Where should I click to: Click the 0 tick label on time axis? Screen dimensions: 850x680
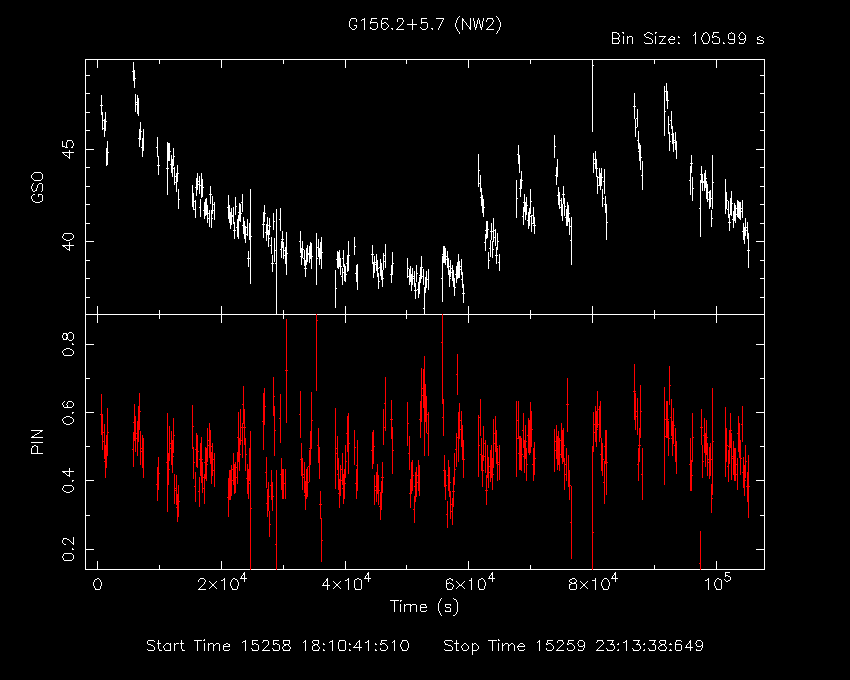(98, 585)
